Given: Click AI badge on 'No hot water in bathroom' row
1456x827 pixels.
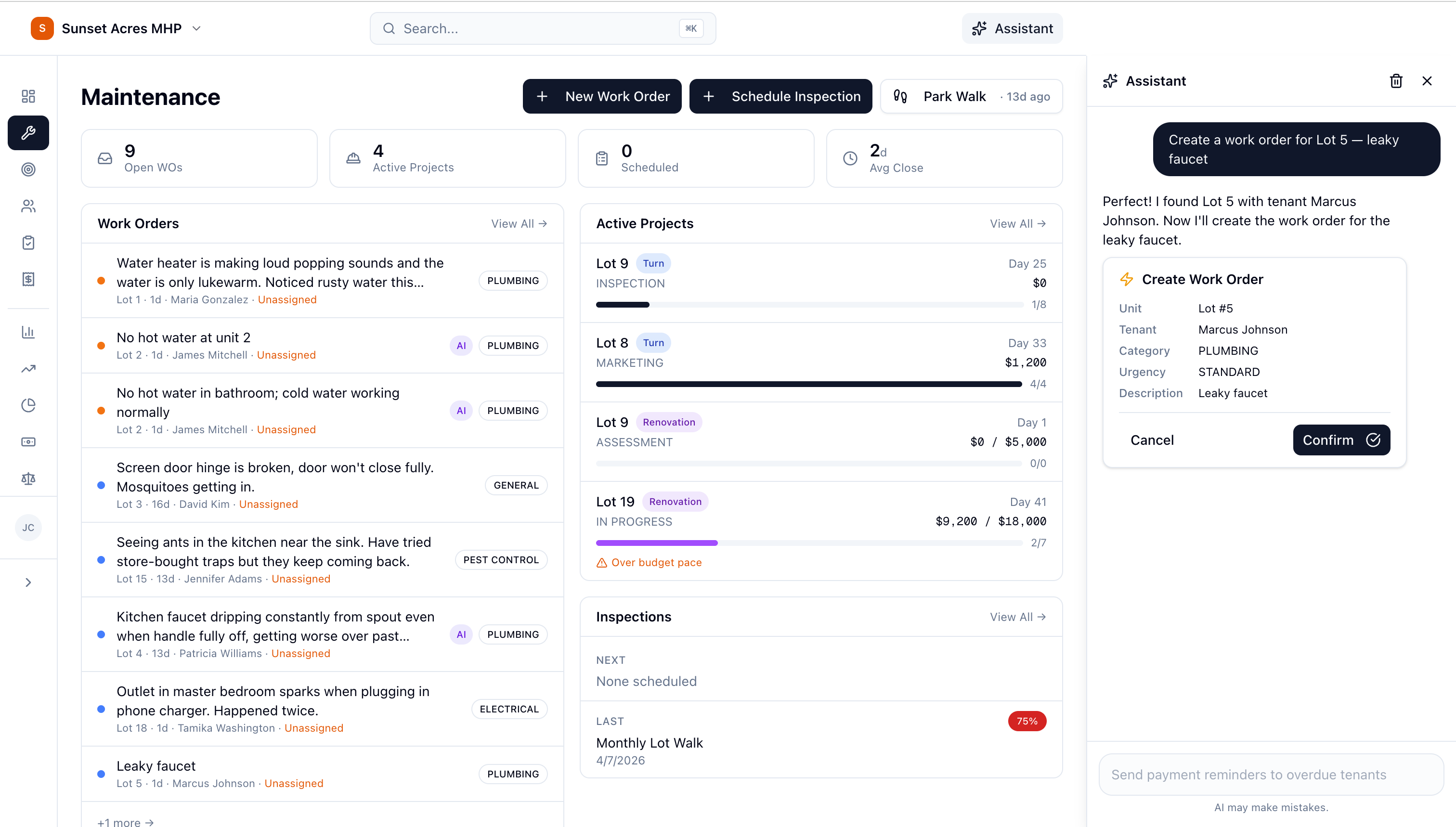Looking at the screenshot, I should tap(461, 411).
